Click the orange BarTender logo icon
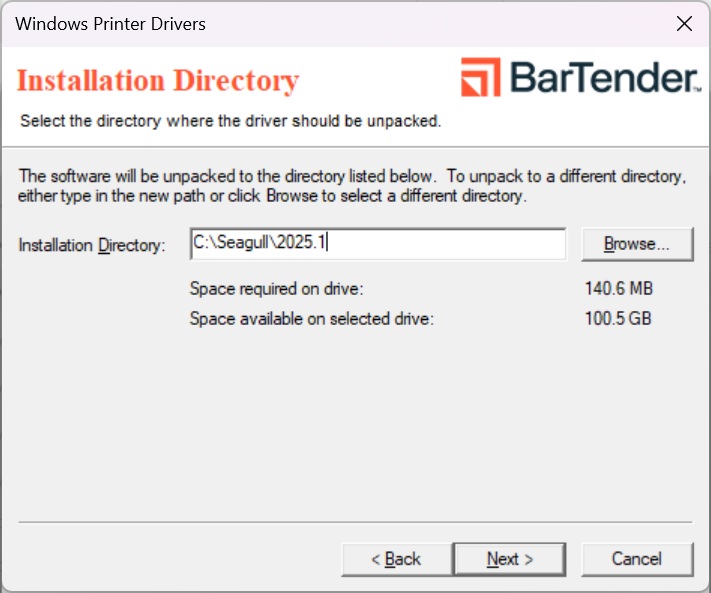Viewport: 711px width, 593px height. coord(481,78)
